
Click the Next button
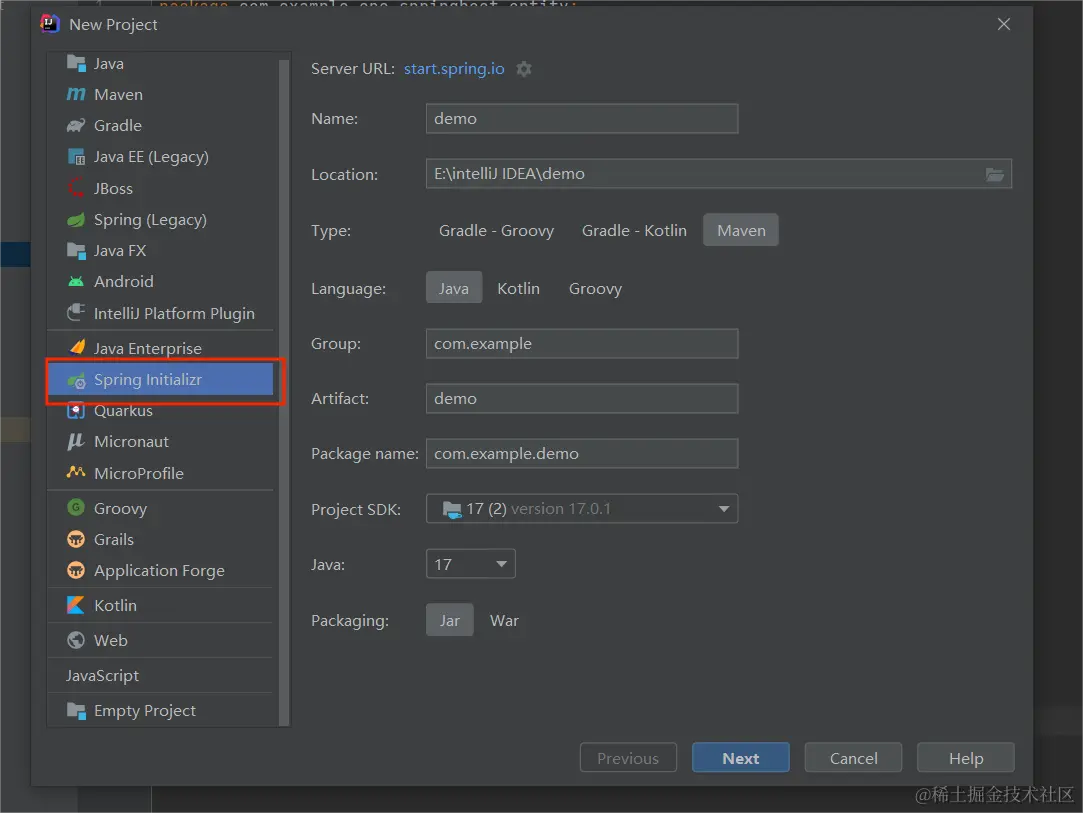click(x=740, y=758)
